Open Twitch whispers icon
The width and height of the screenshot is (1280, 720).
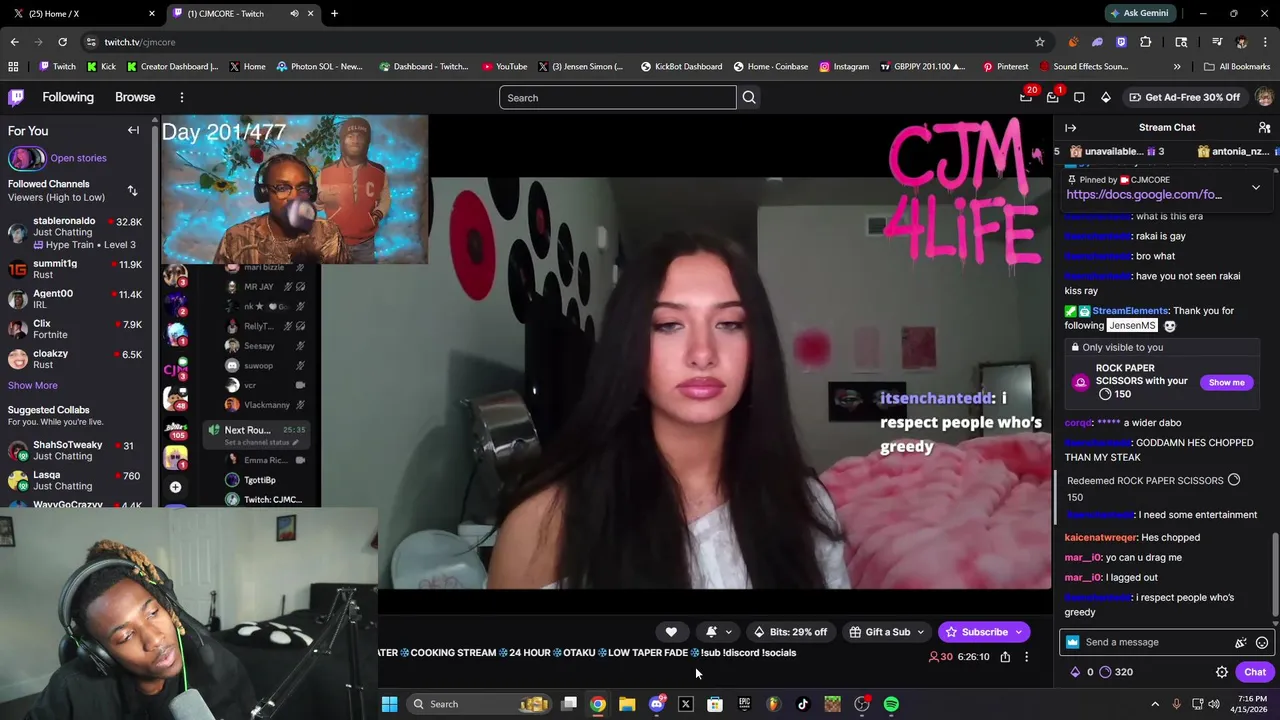coord(1079,97)
